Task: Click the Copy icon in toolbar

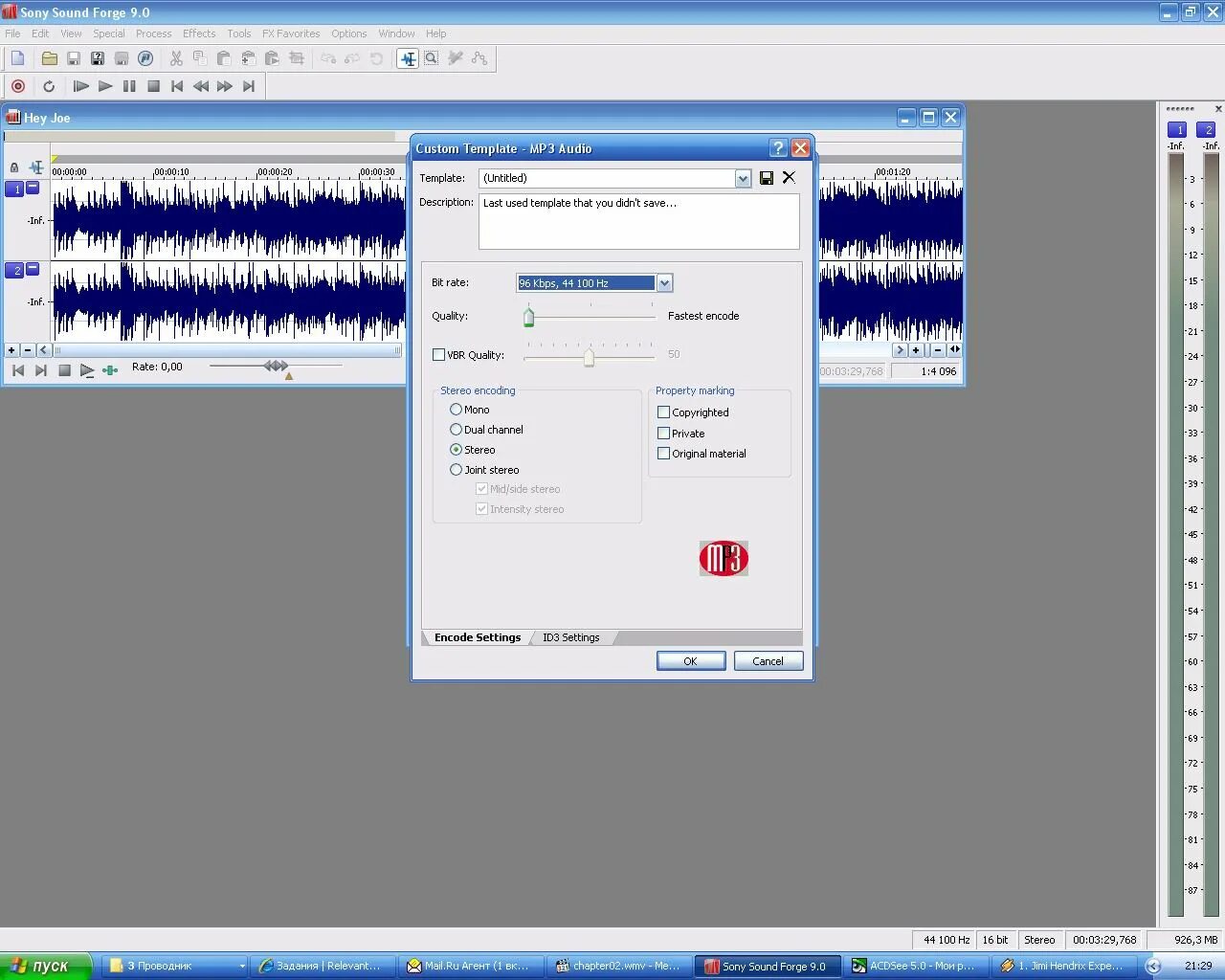Action: pos(200,58)
